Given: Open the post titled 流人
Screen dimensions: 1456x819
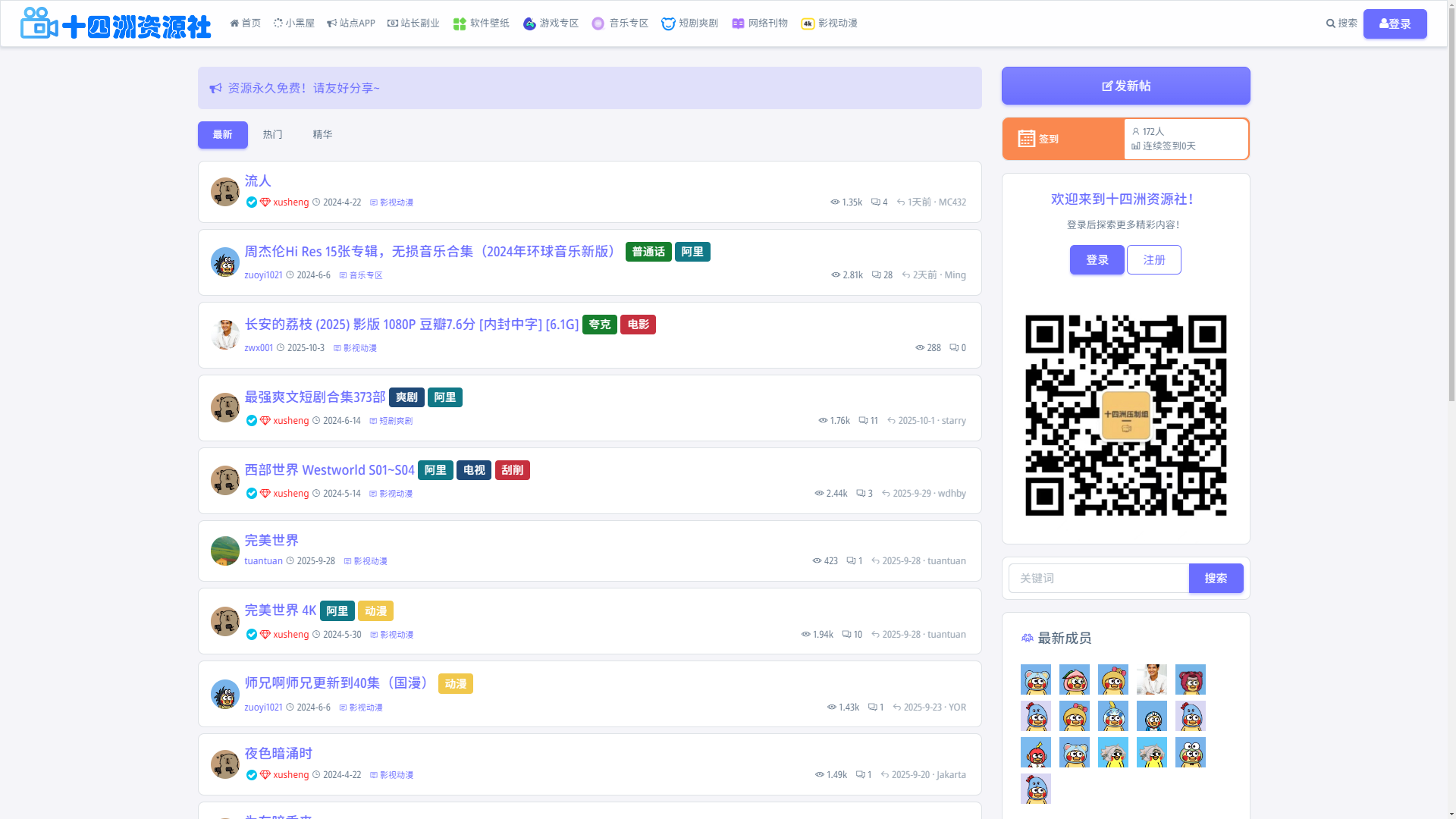Looking at the screenshot, I should (x=257, y=180).
